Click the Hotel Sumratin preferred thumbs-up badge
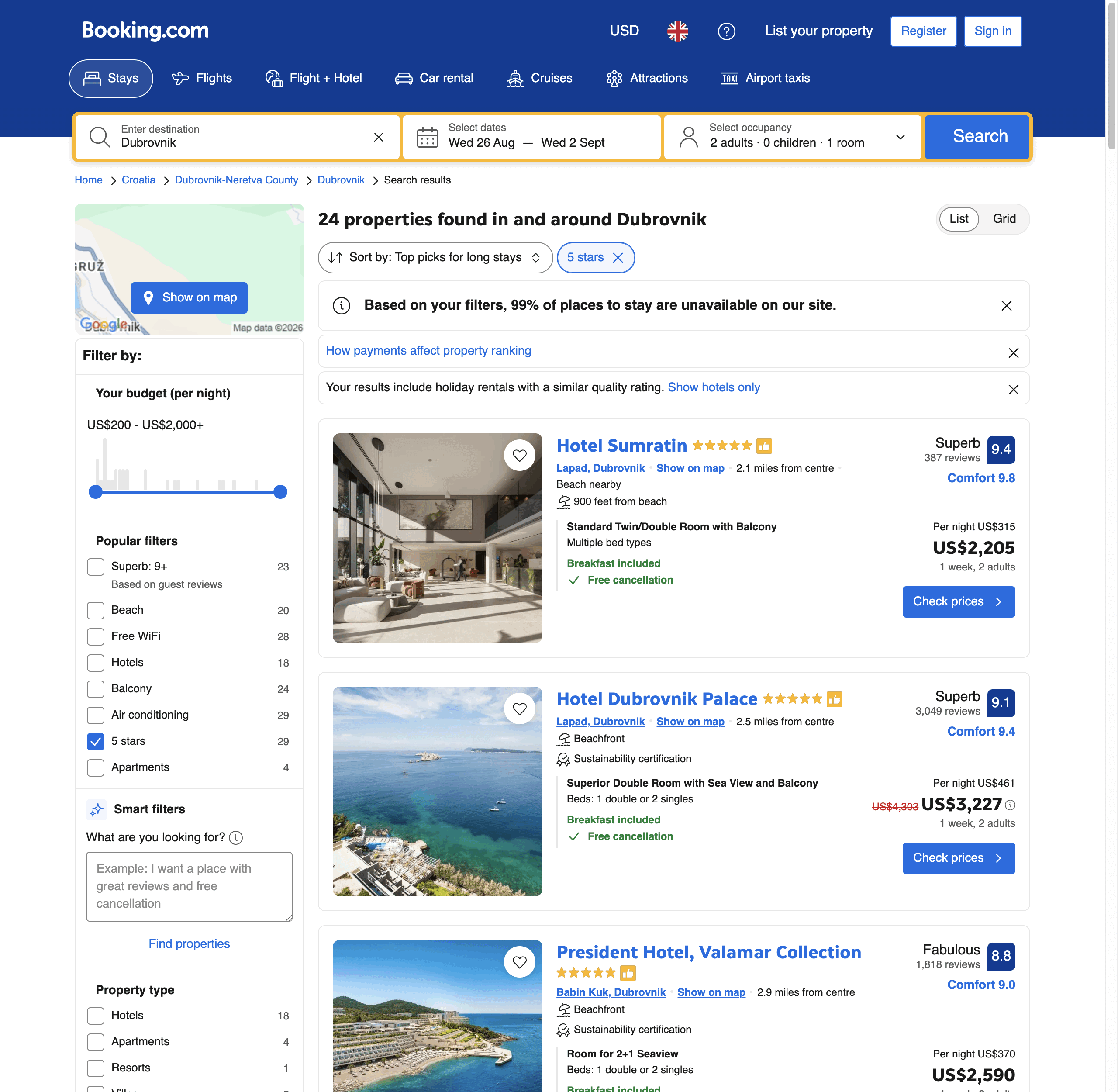 764,446
